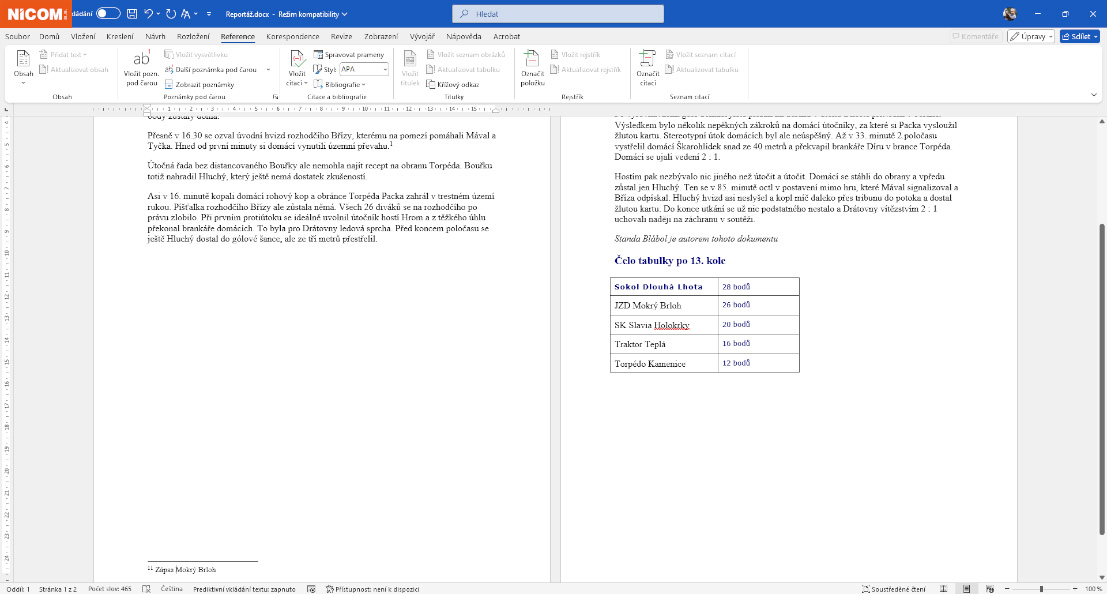
Task: Switch to the Vložení tab
Action: coord(83,37)
